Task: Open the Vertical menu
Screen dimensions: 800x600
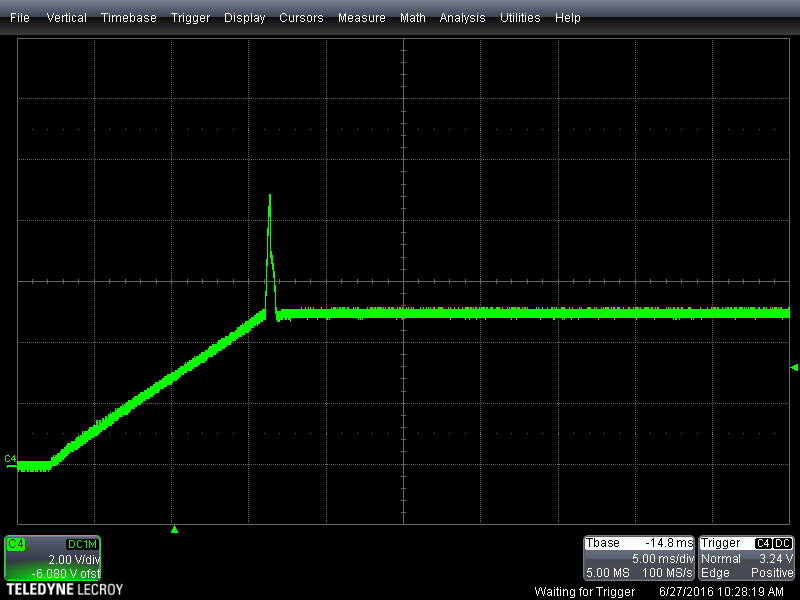Action: click(66, 18)
